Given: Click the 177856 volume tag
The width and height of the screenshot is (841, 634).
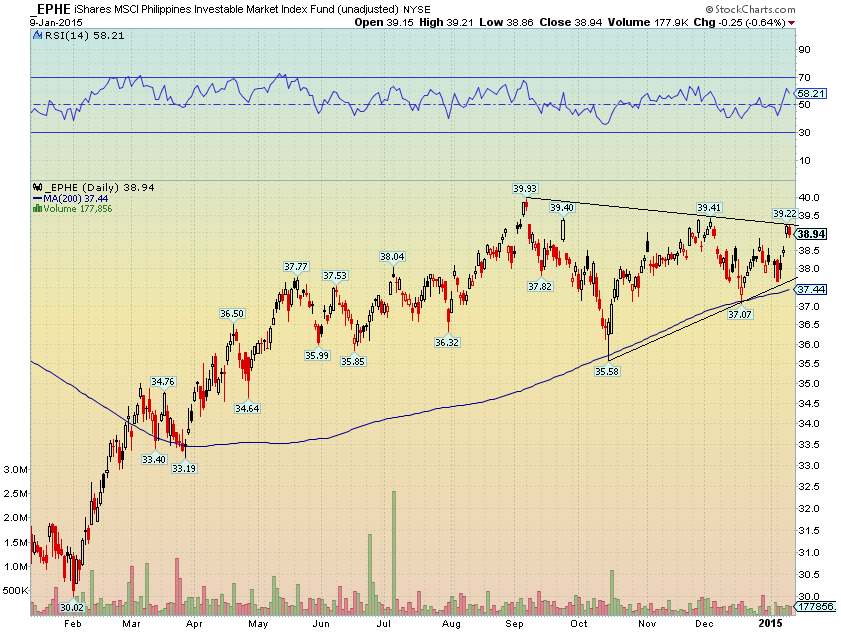Looking at the screenshot, I should coord(815,606).
